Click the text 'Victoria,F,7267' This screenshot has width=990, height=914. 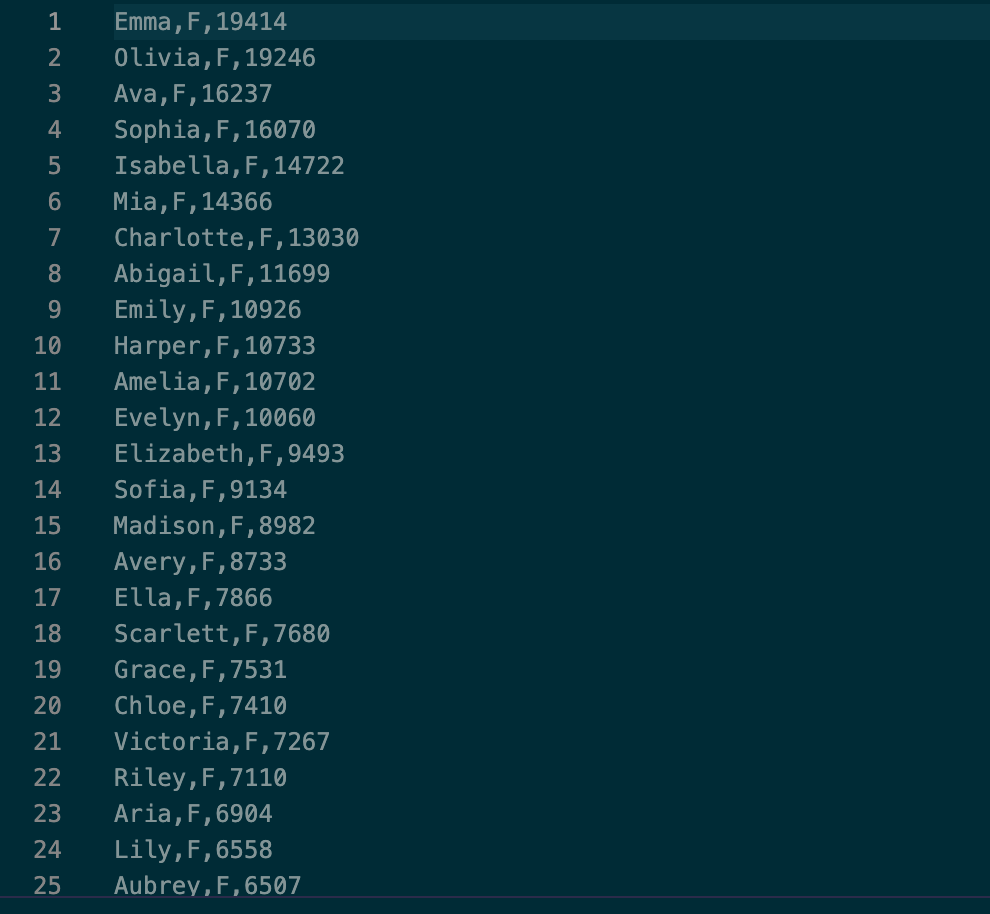222,742
